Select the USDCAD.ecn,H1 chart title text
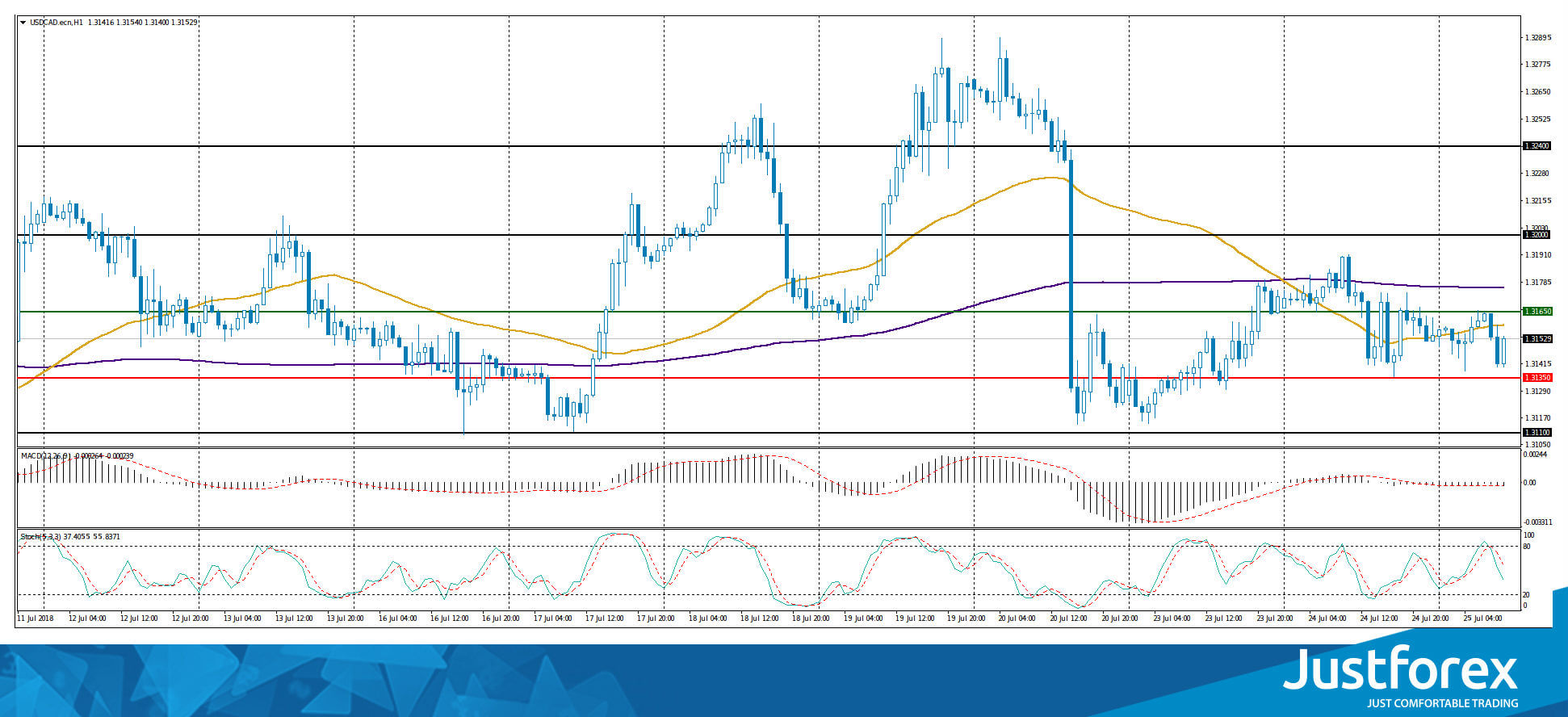1568x717 pixels. (57, 22)
